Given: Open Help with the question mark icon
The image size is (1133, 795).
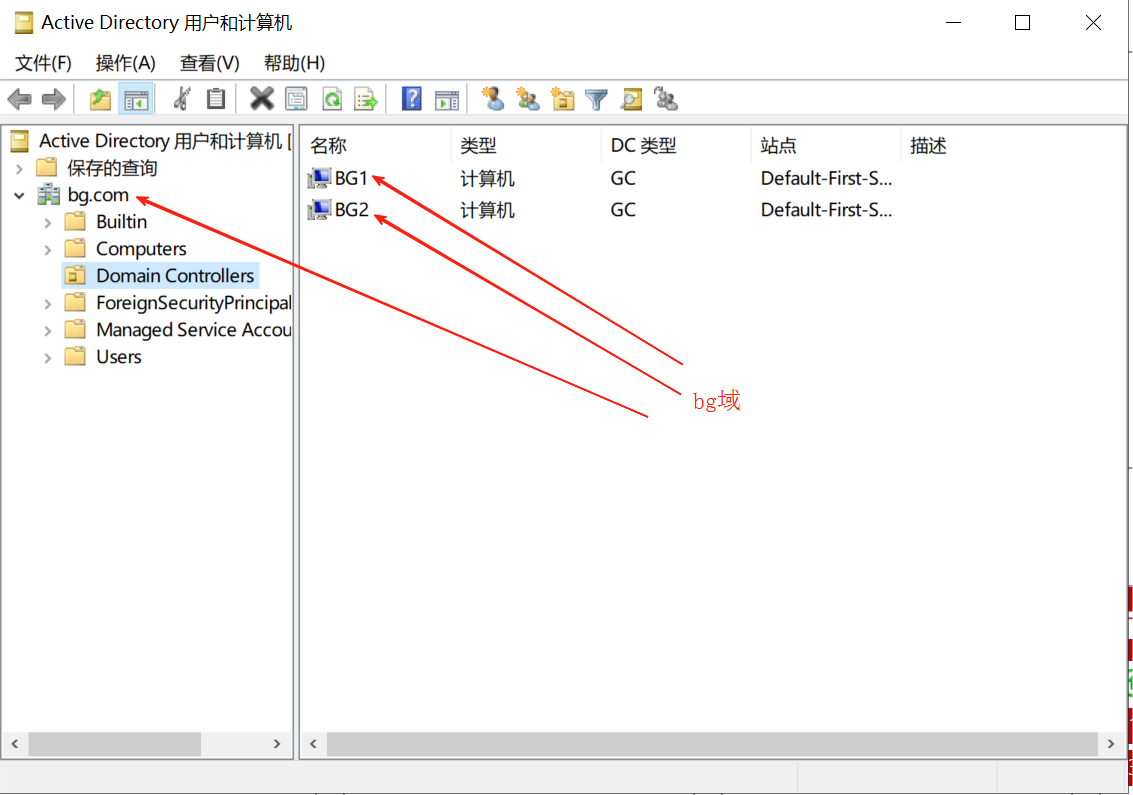Looking at the screenshot, I should pos(412,98).
